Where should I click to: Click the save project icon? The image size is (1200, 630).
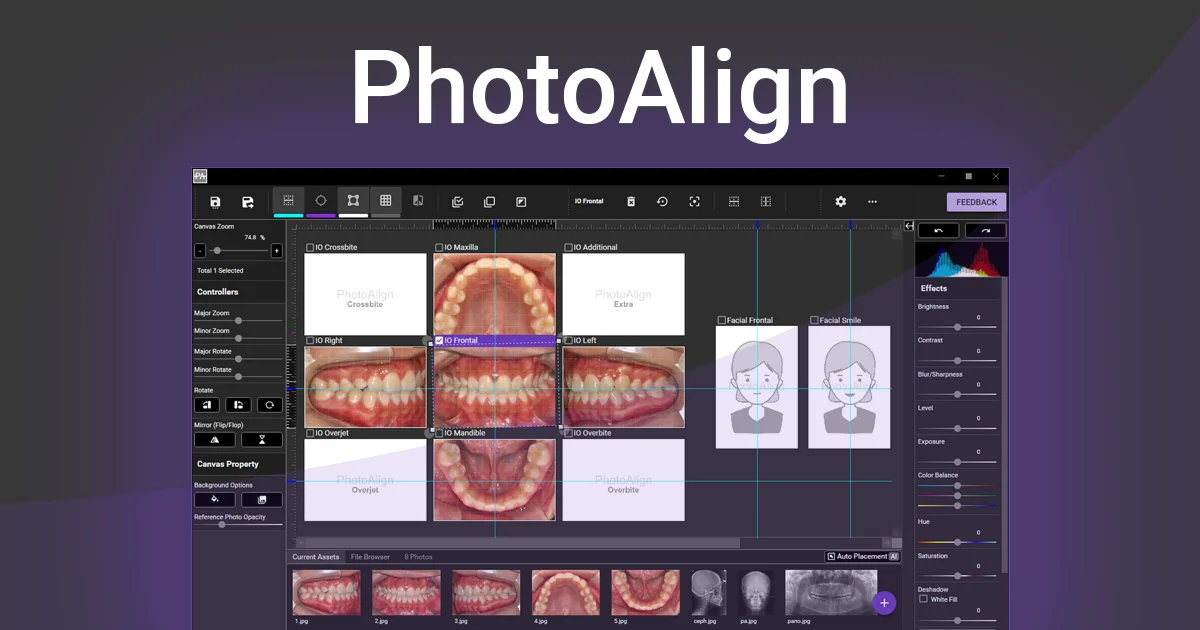pos(214,201)
